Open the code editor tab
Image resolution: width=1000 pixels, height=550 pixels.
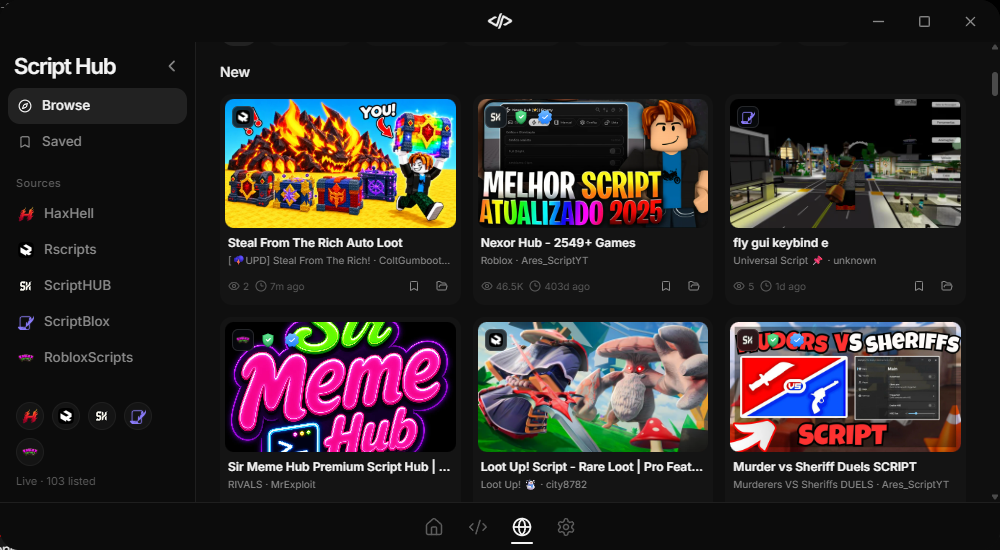coord(478,527)
